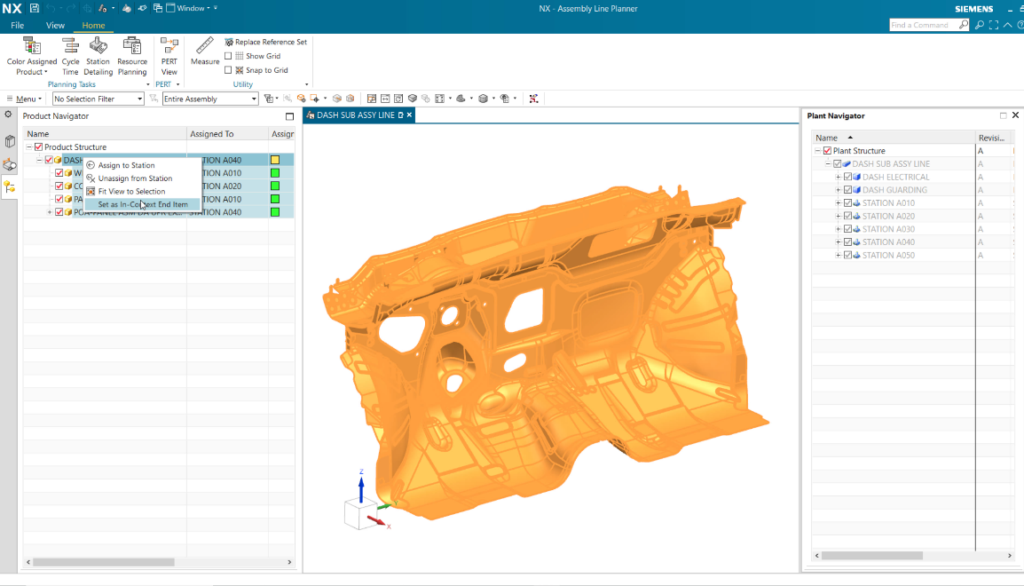Expand the Utility group options arrow

click(306, 85)
